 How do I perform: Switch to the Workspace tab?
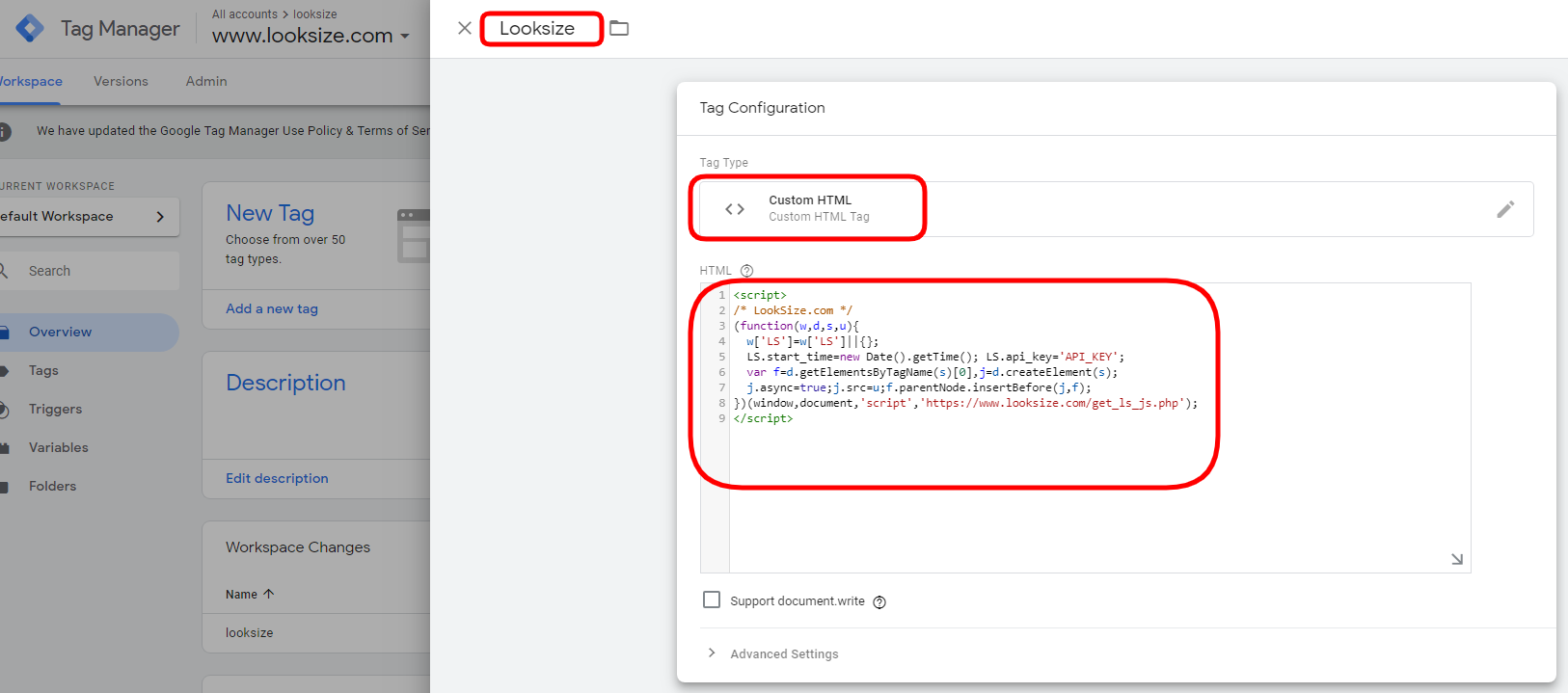pyautogui.click(x=30, y=81)
